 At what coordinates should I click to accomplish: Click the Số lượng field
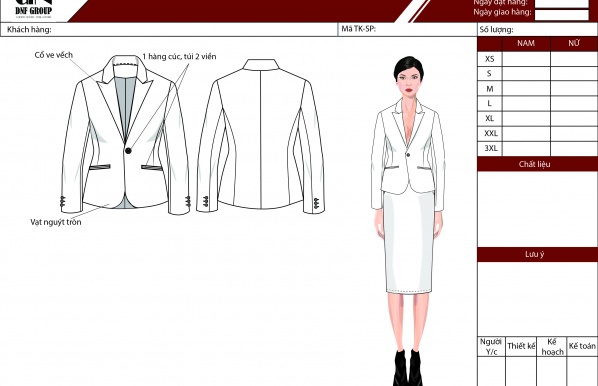tap(537, 29)
